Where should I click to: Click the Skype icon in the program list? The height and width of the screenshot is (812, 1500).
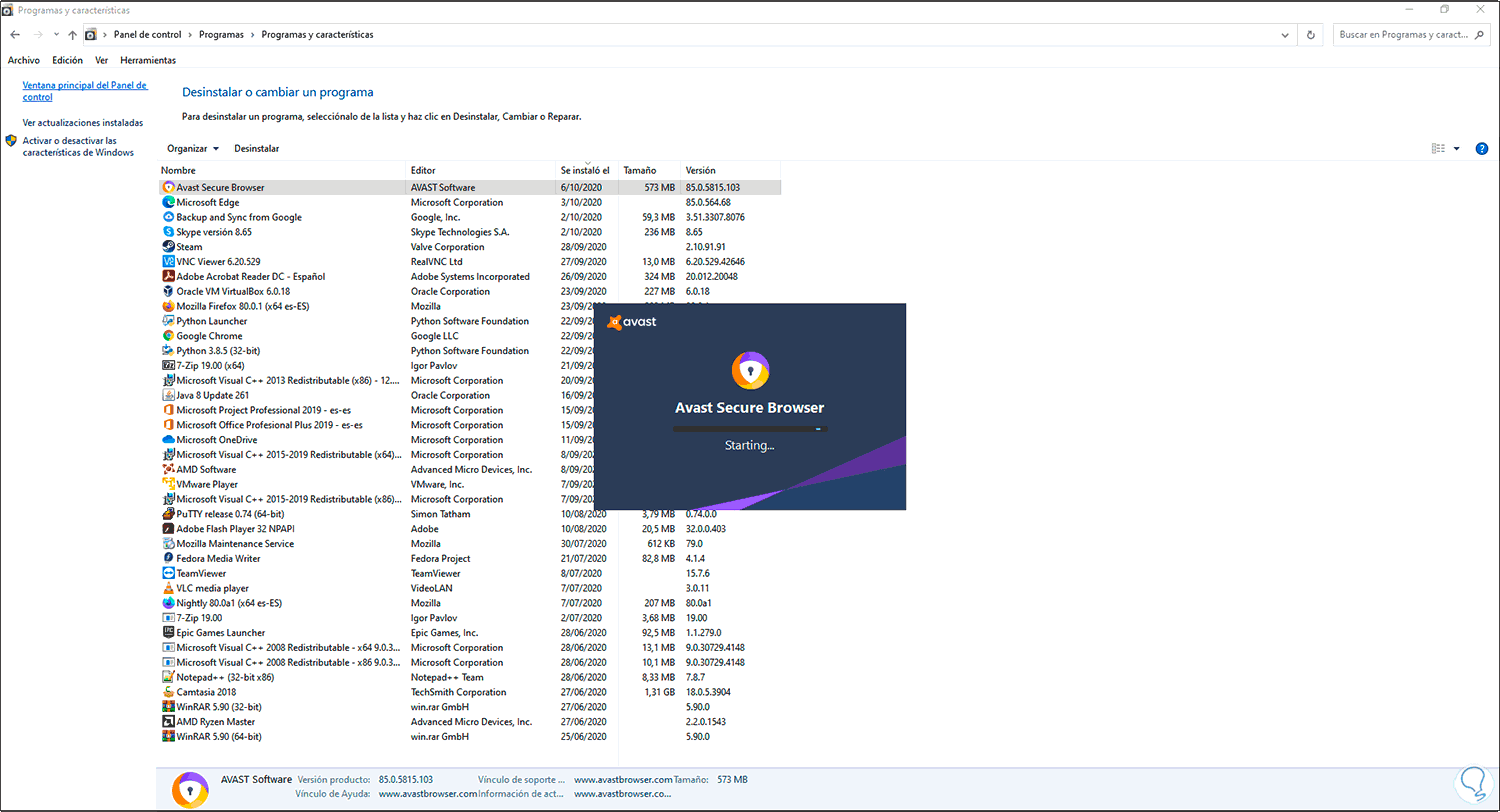(166, 232)
